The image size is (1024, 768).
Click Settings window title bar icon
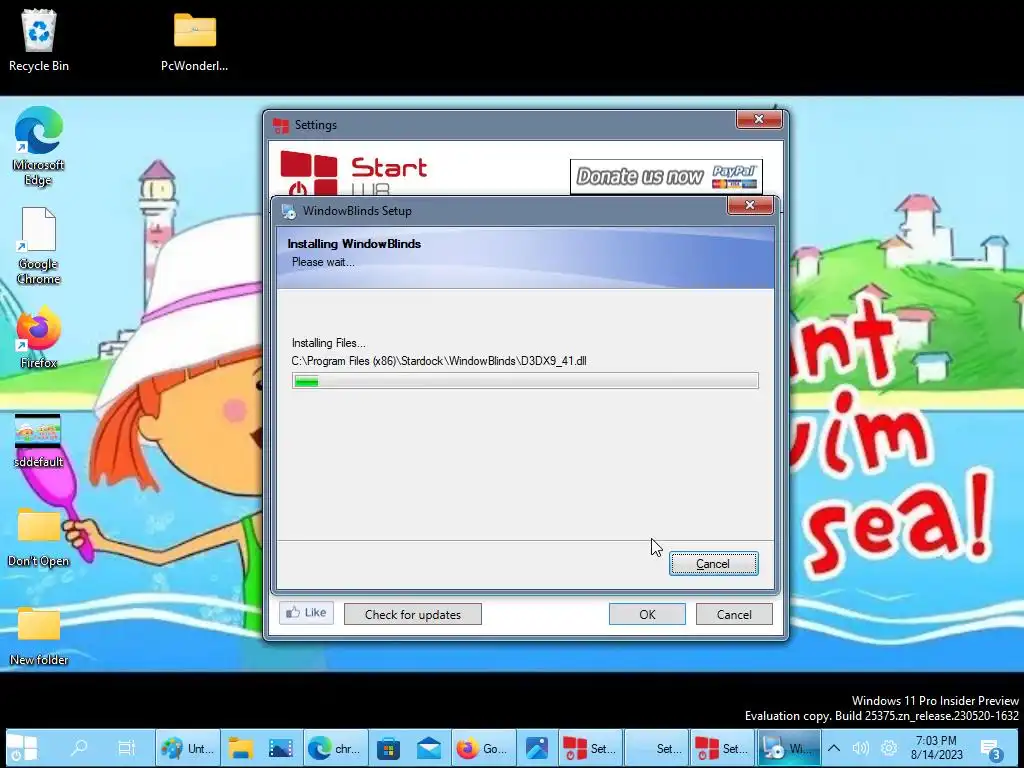click(281, 125)
